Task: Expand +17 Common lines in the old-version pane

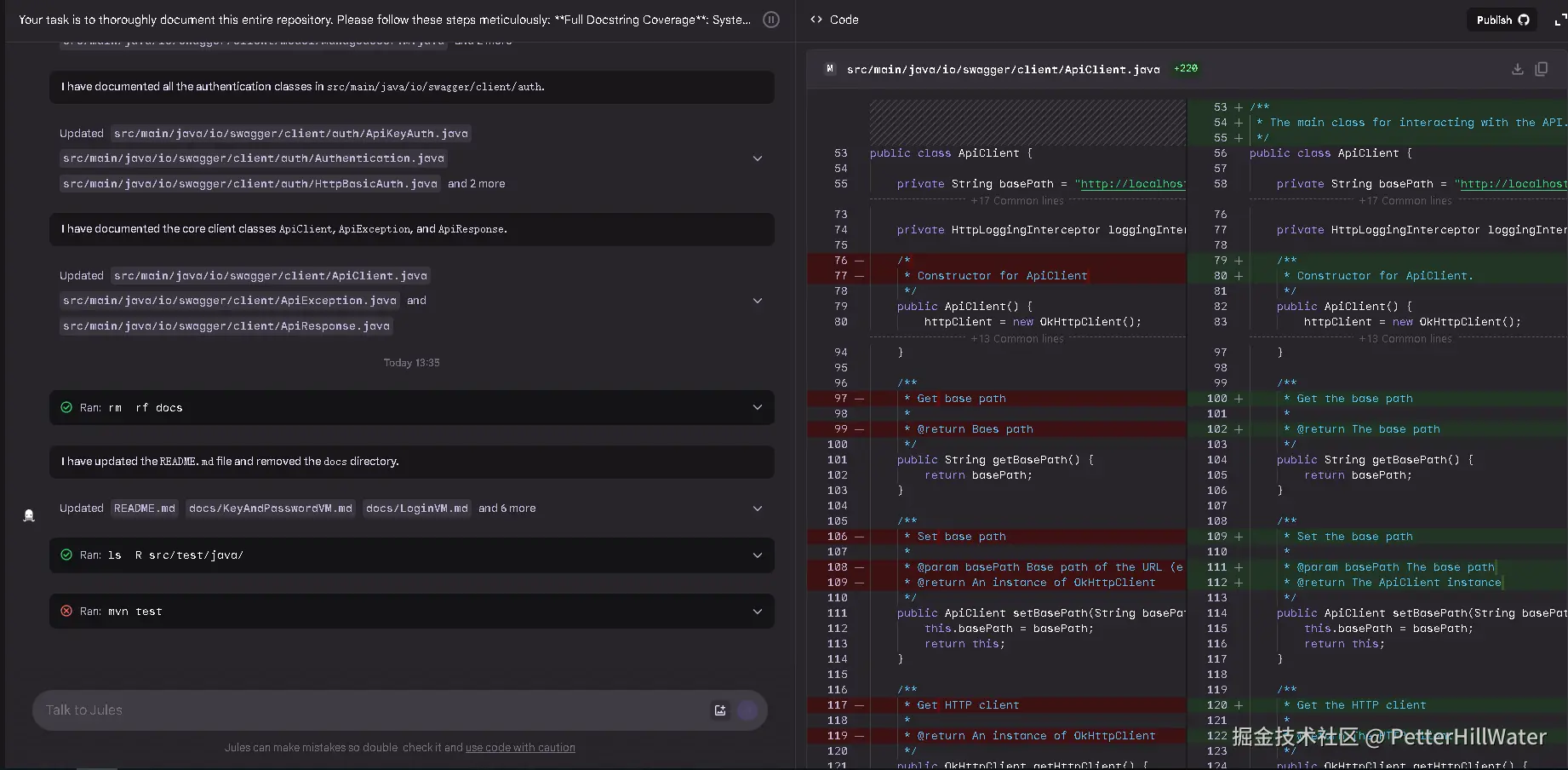Action: (x=1017, y=201)
